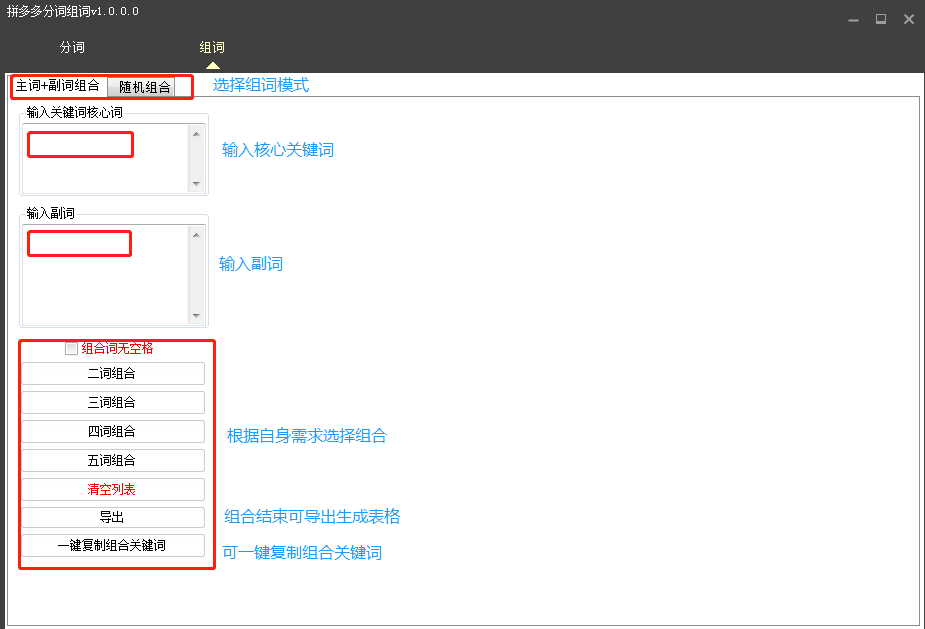Image resolution: width=925 pixels, height=629 pixels.
Task: Maximize the application window
Action: (881, 18)
